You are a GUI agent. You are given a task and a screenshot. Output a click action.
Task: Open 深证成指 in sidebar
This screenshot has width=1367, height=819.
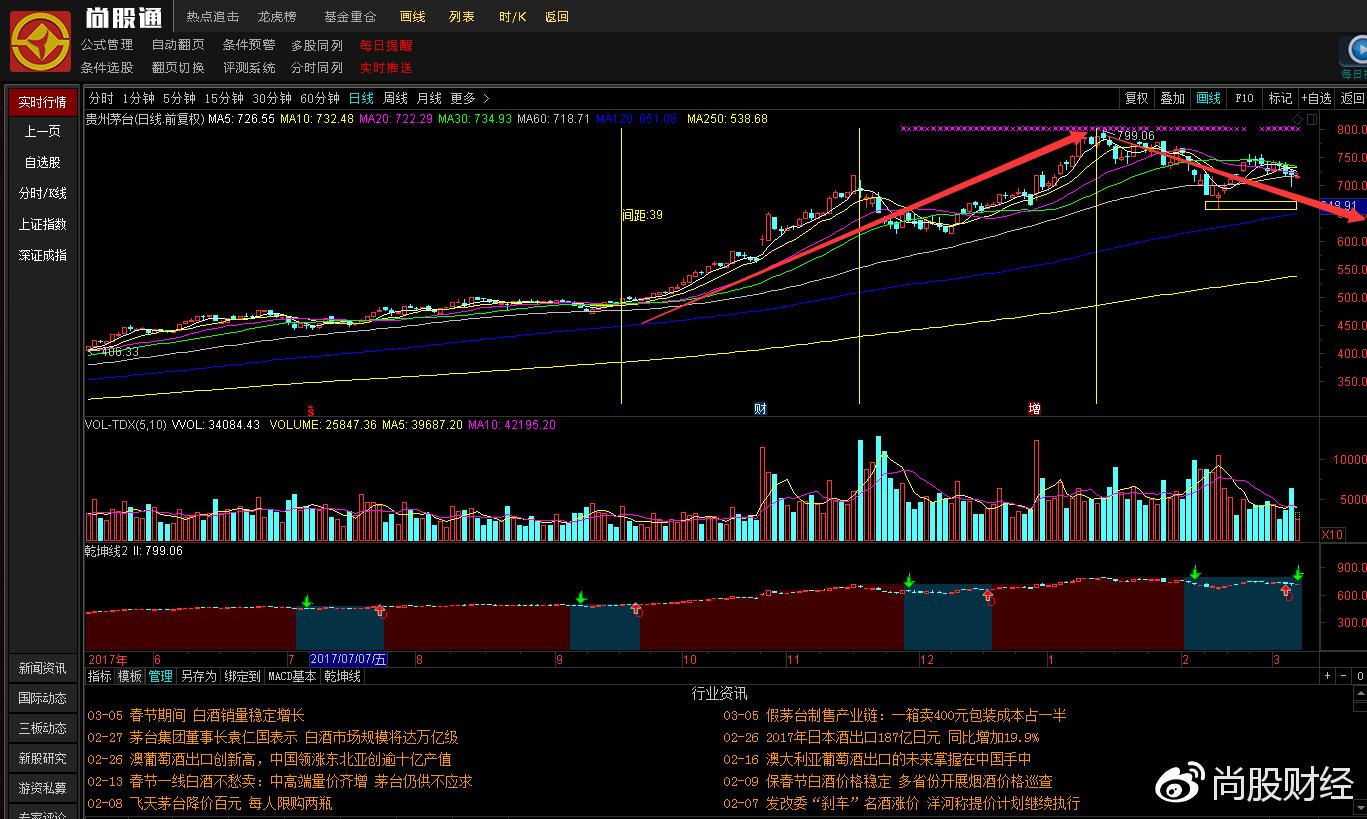tap(42, 255)
